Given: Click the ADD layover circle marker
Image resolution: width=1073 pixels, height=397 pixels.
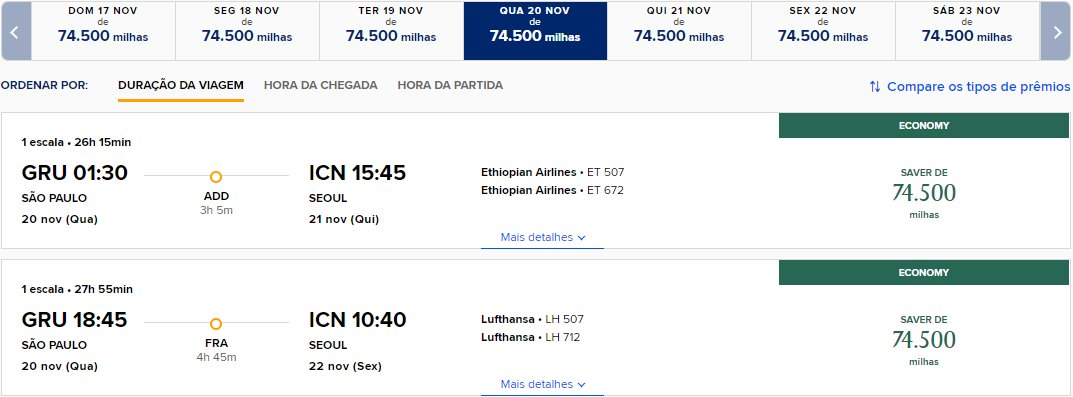Looking at the screenshot, I should [216, 177].
